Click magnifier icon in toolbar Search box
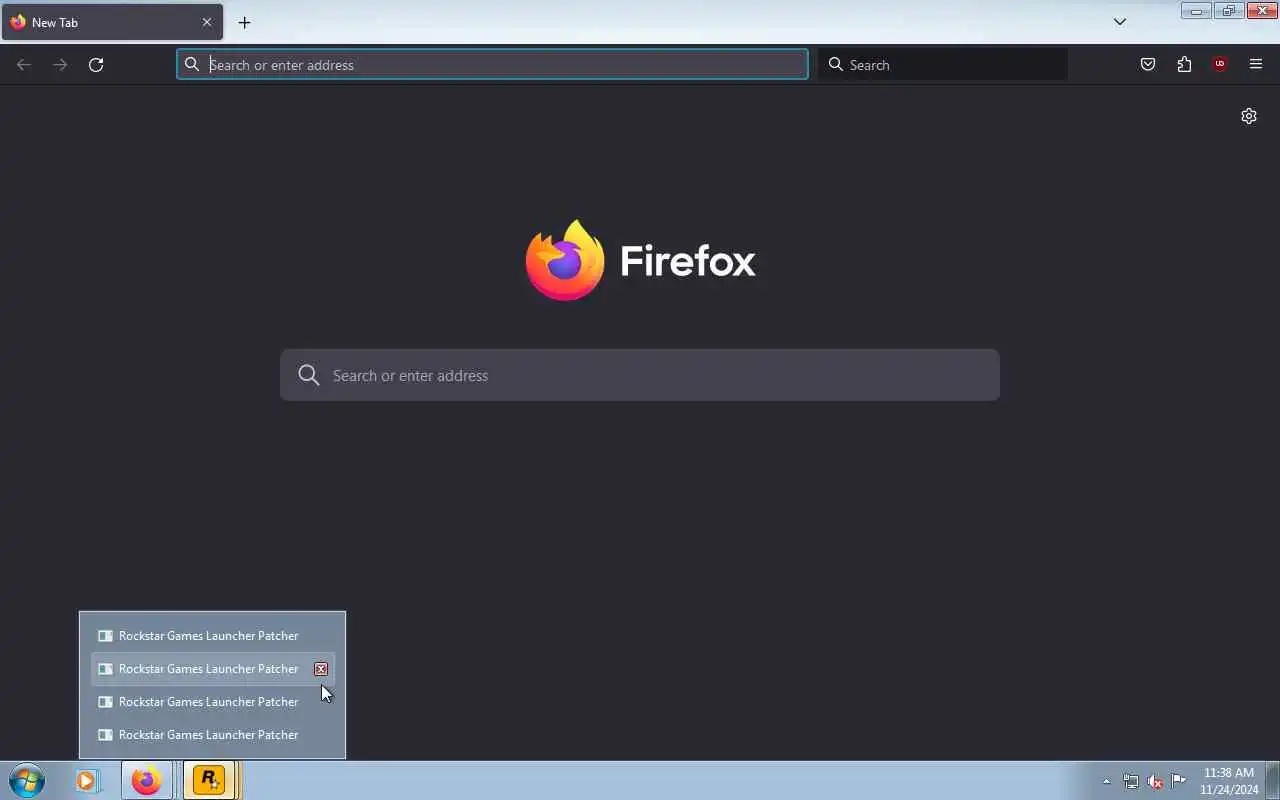1280x800 pixels. coord(836,65)
